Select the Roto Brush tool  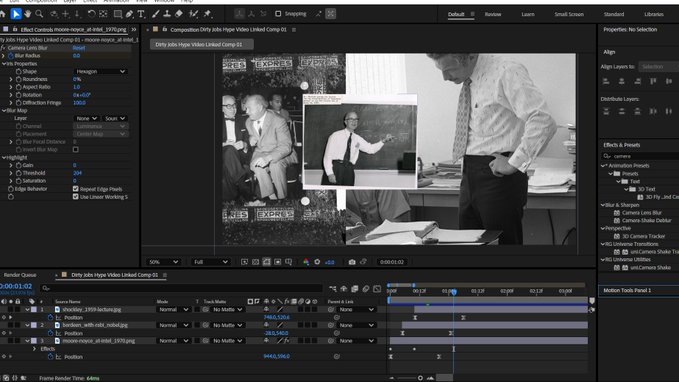(194, 14)
